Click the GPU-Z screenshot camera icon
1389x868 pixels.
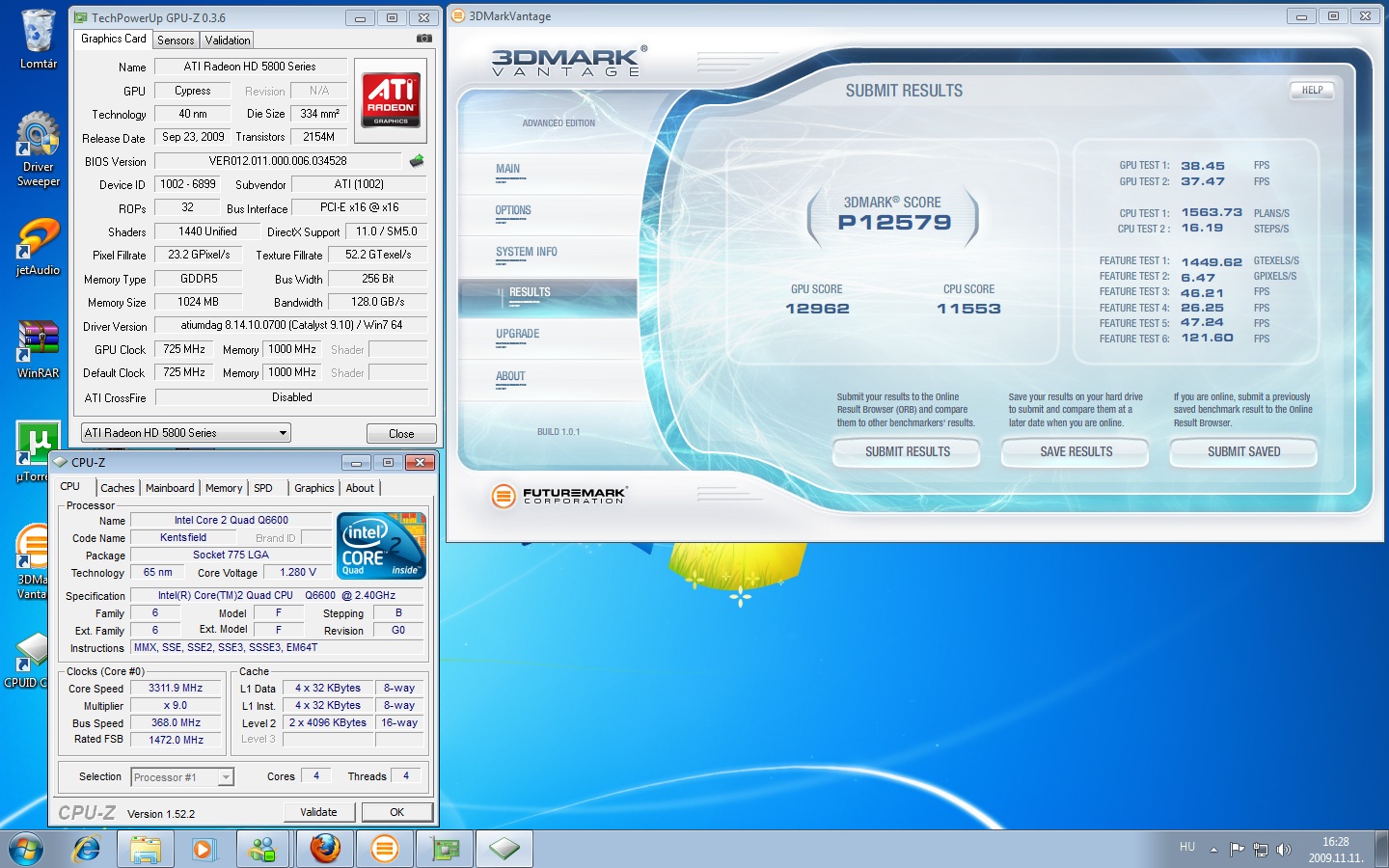pos(423,39)
